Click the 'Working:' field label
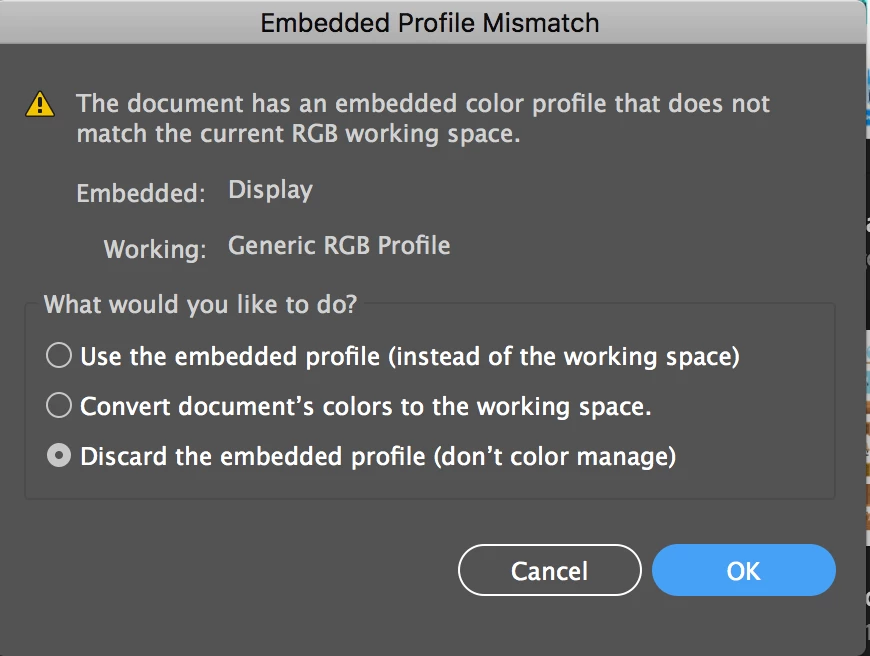The width and height of the screenshot is (870, 656). tap(155, 248)
